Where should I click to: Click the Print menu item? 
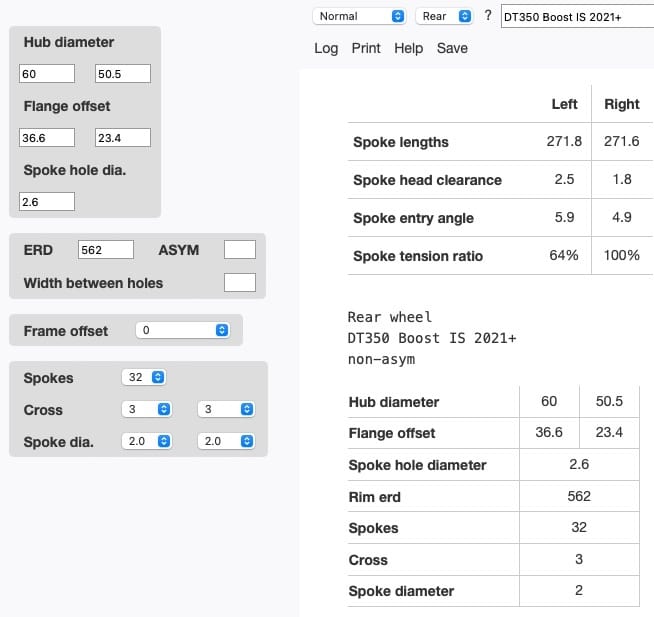(366, 48)
